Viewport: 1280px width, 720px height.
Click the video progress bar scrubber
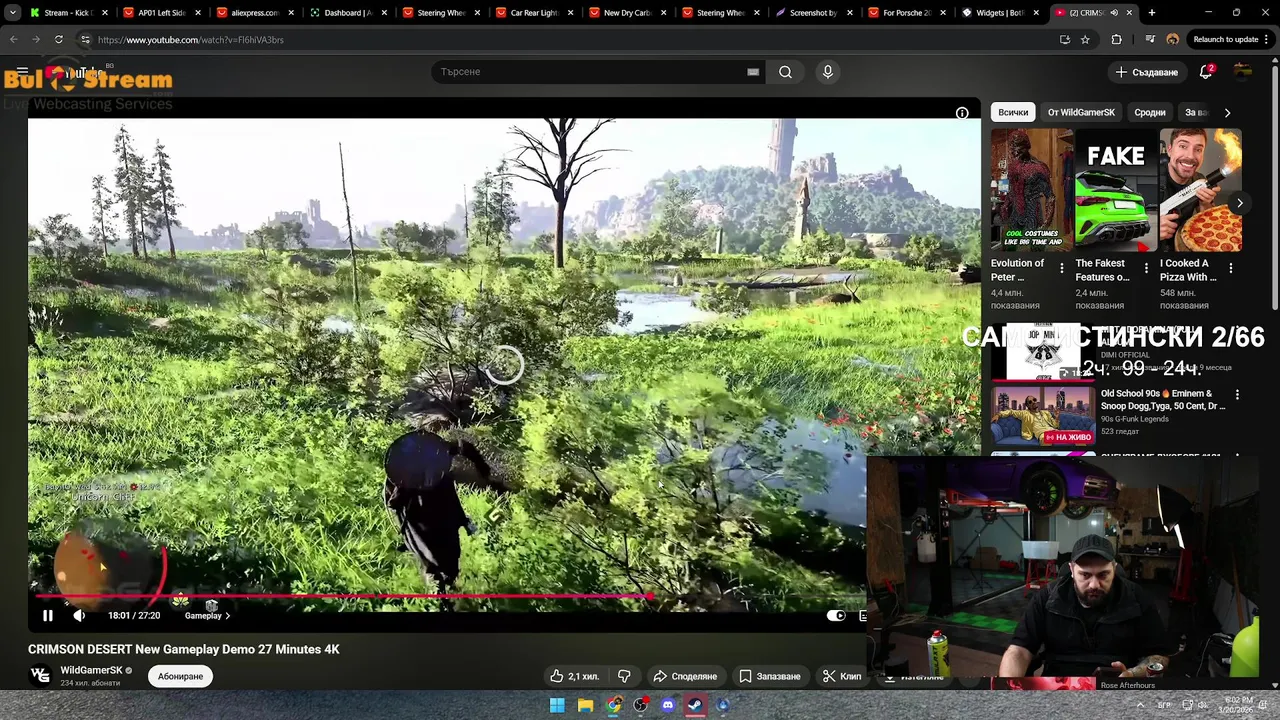pyautogui.click(x=650, y=597)
